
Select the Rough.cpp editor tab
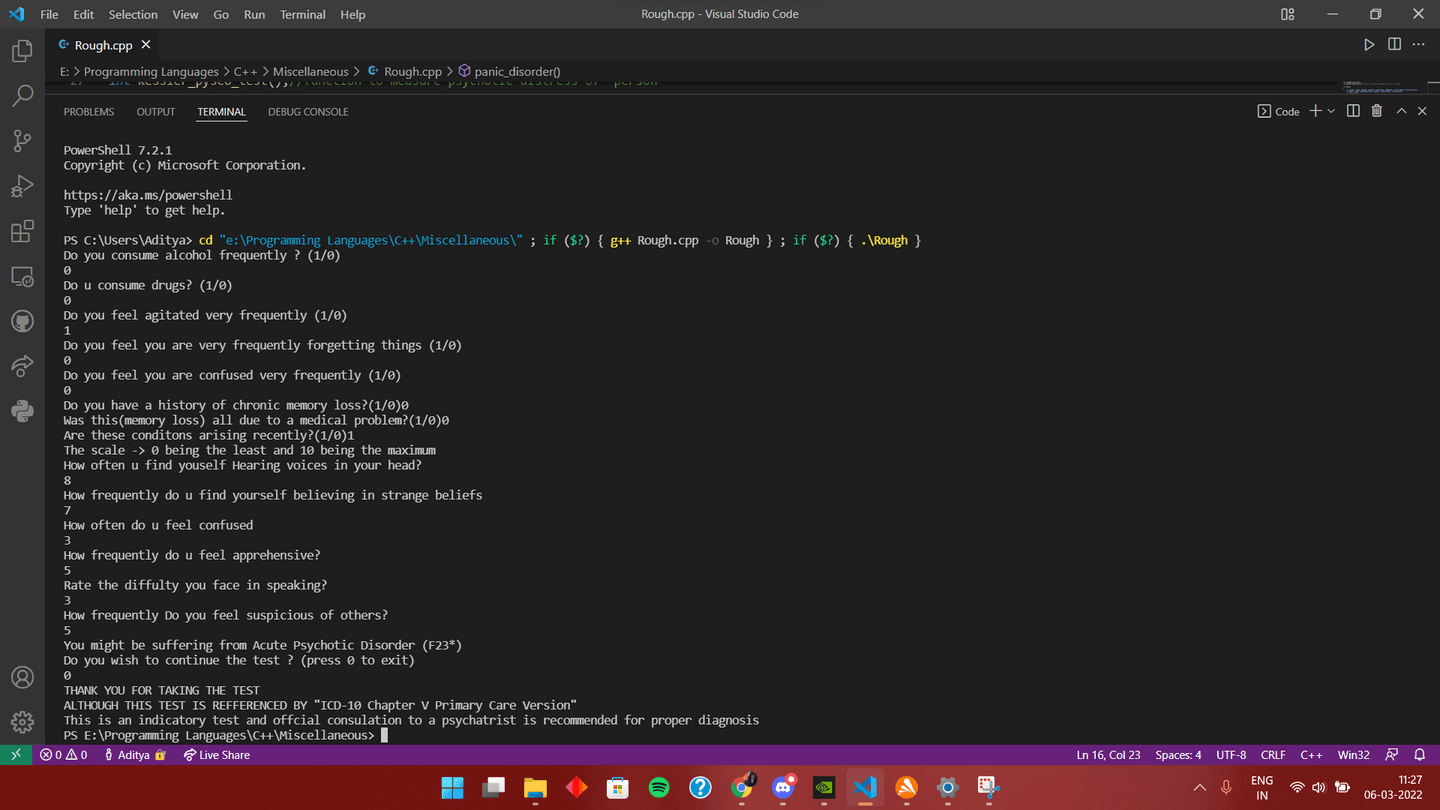pos(103,45)
